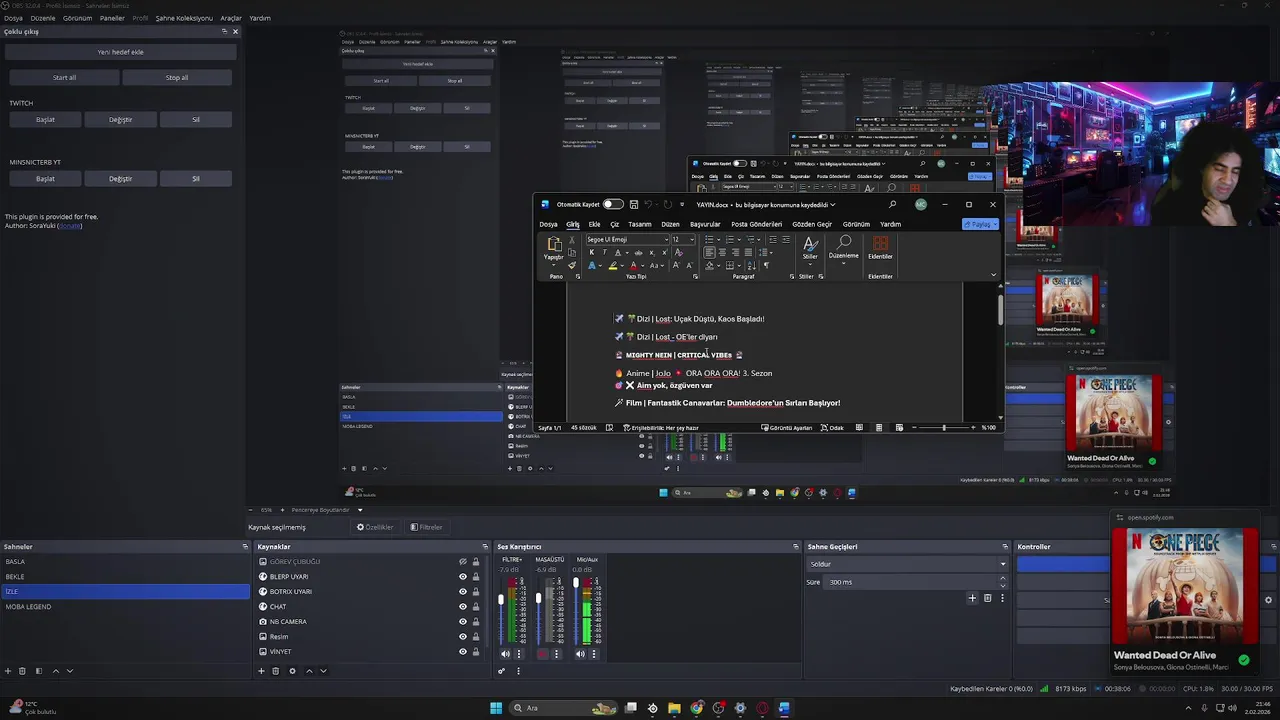1280x720 pixels.
Task: Apply Italic in Word ribbon
Action: coord(604,252)
